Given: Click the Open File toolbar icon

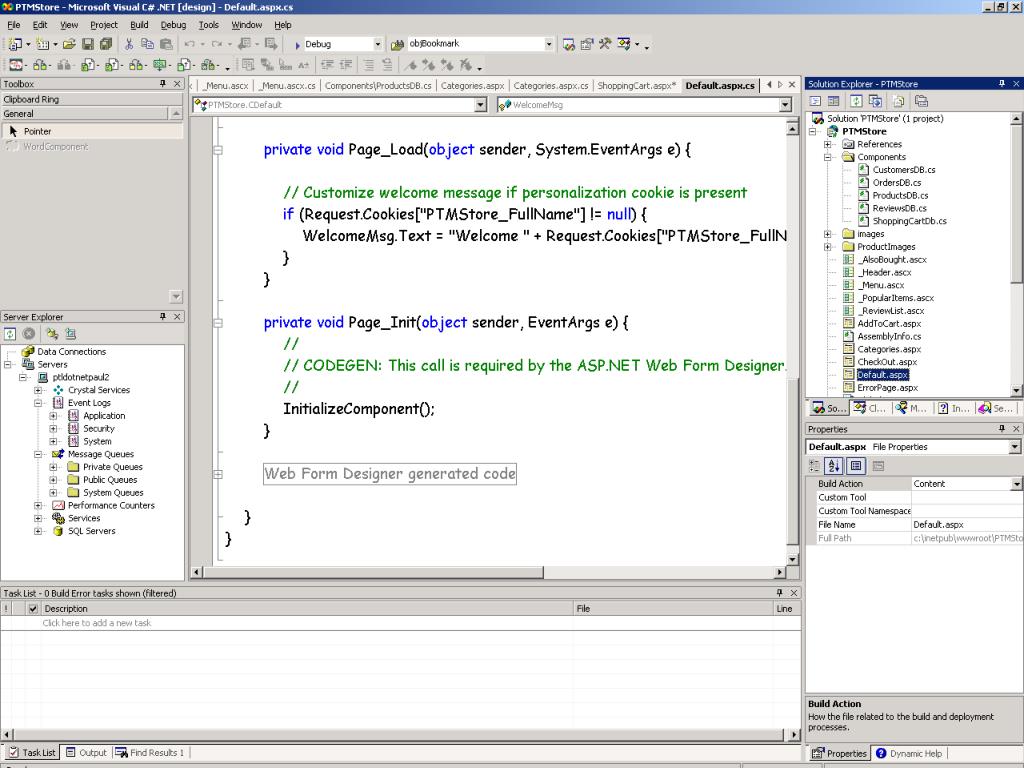Looking at the screenshot, I should coord(69,44).
